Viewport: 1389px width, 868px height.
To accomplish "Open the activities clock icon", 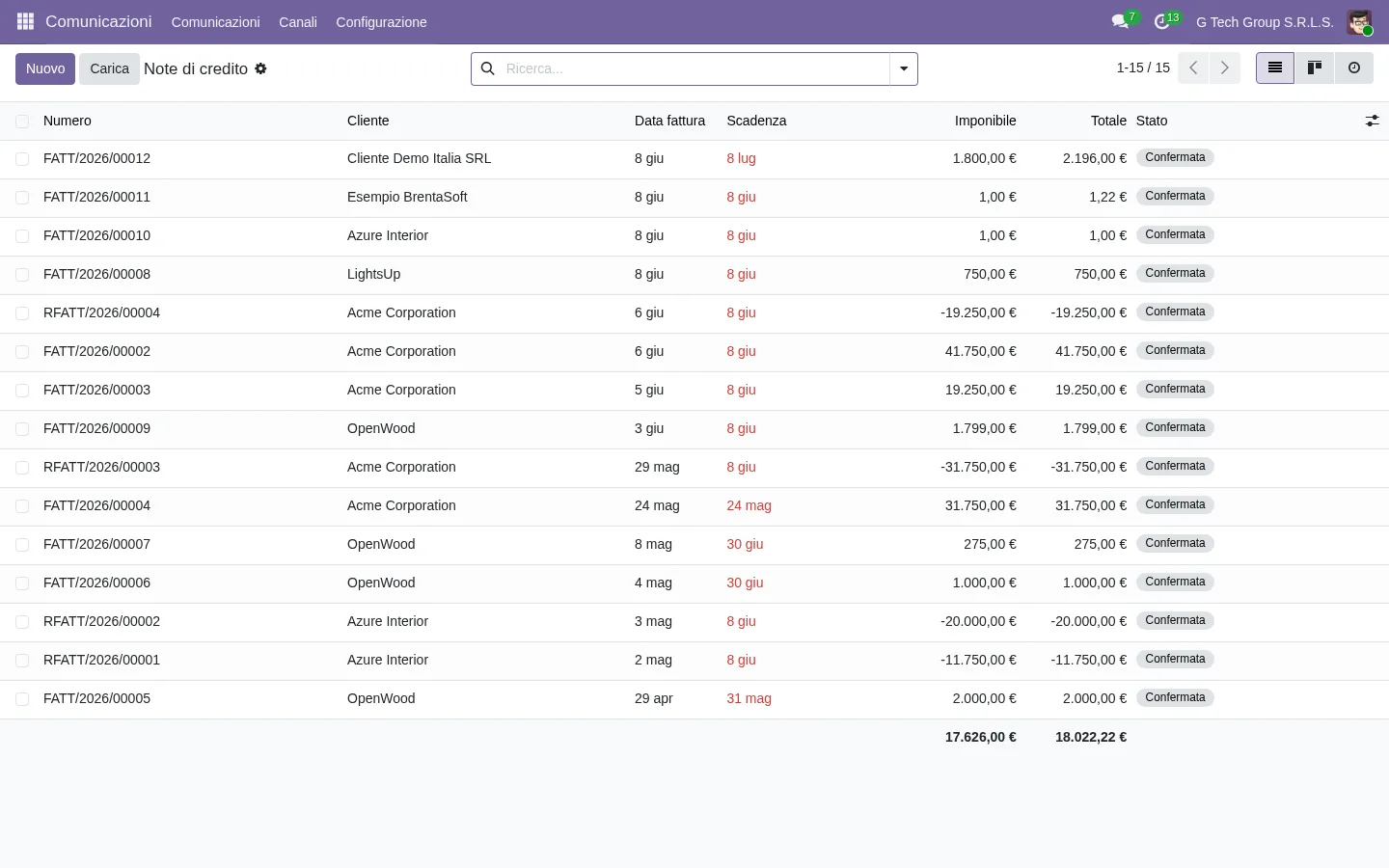I will tap(1162, 21).
